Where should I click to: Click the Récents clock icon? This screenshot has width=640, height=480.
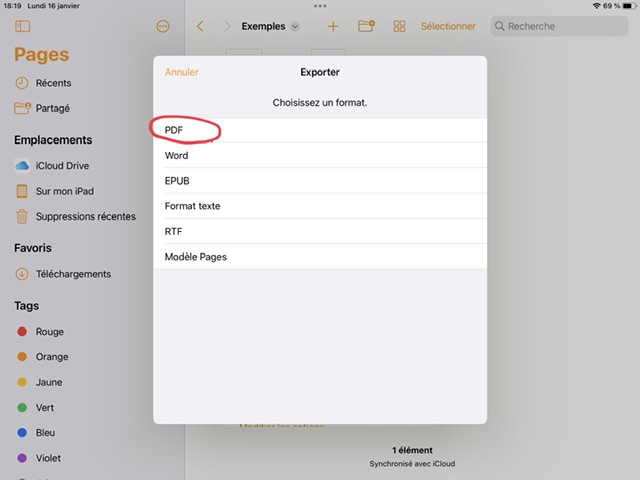tap(22, 83)
